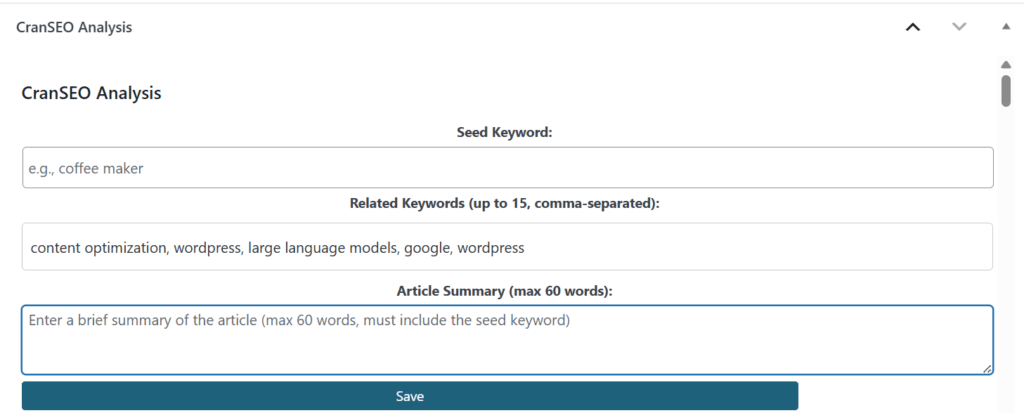Click the "Seed Keyword:" label

coord(504,132)
